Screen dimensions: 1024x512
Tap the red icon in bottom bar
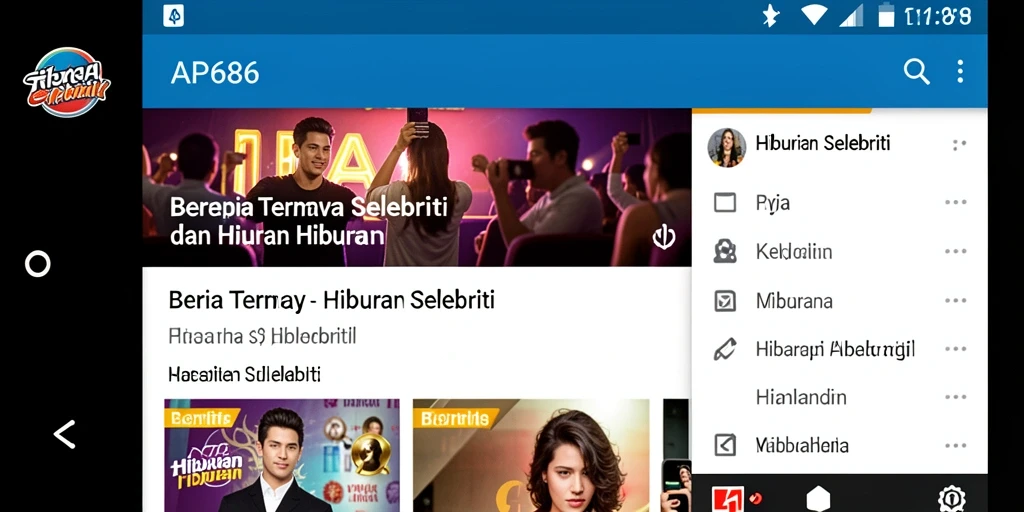728,500
